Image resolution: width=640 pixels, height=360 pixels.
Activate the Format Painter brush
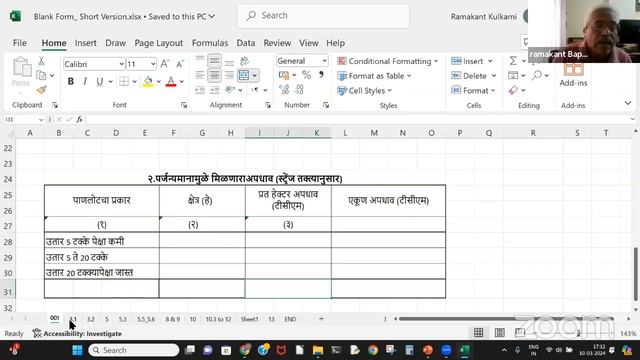point(41,90)
